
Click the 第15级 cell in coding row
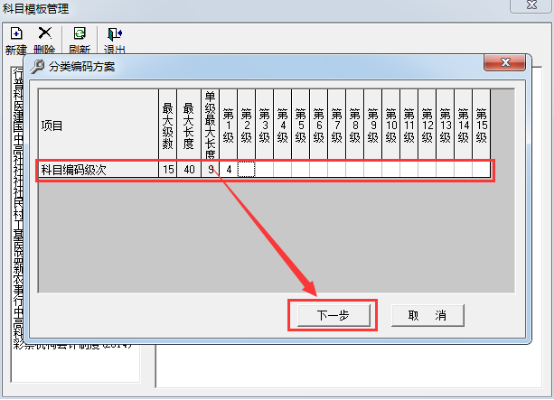click(x=481, y=170)
